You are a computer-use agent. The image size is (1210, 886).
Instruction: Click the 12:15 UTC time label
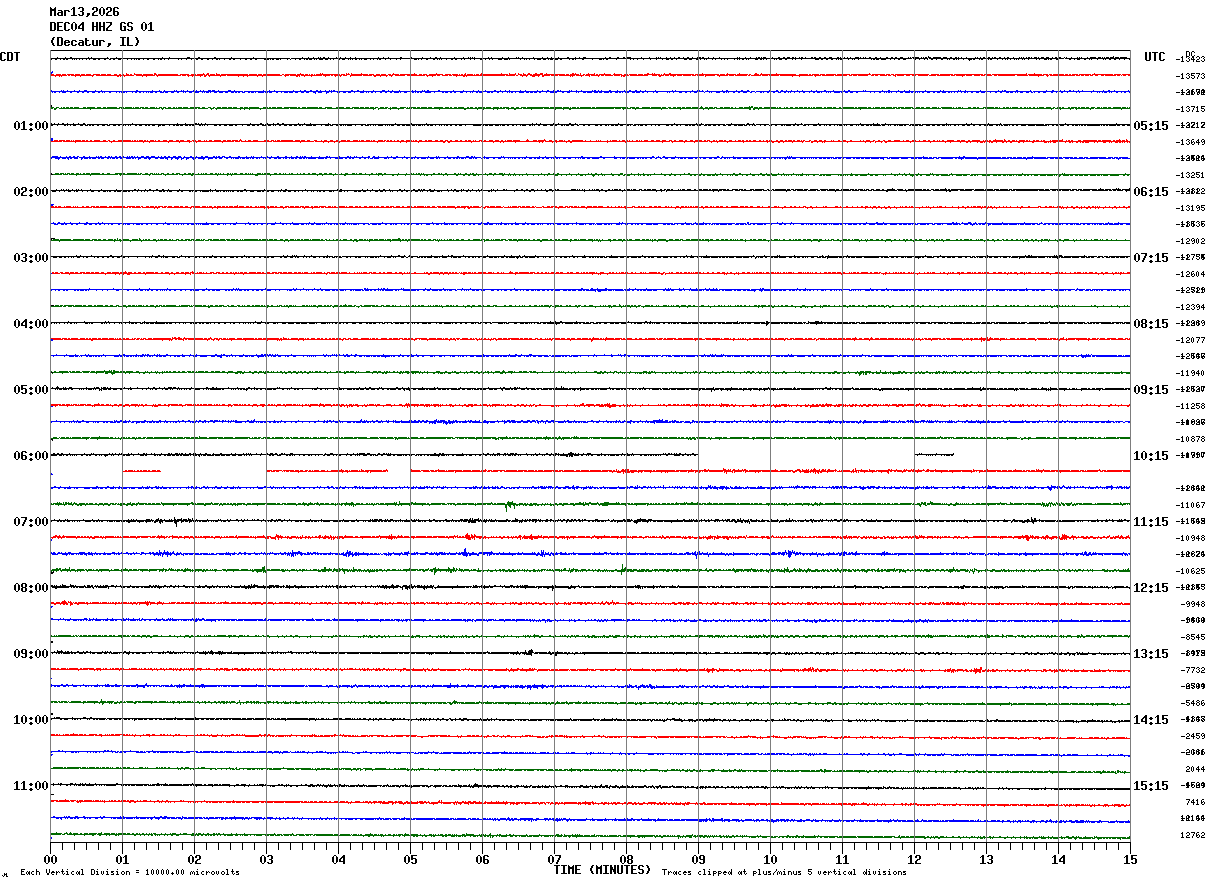point(1151,588)
